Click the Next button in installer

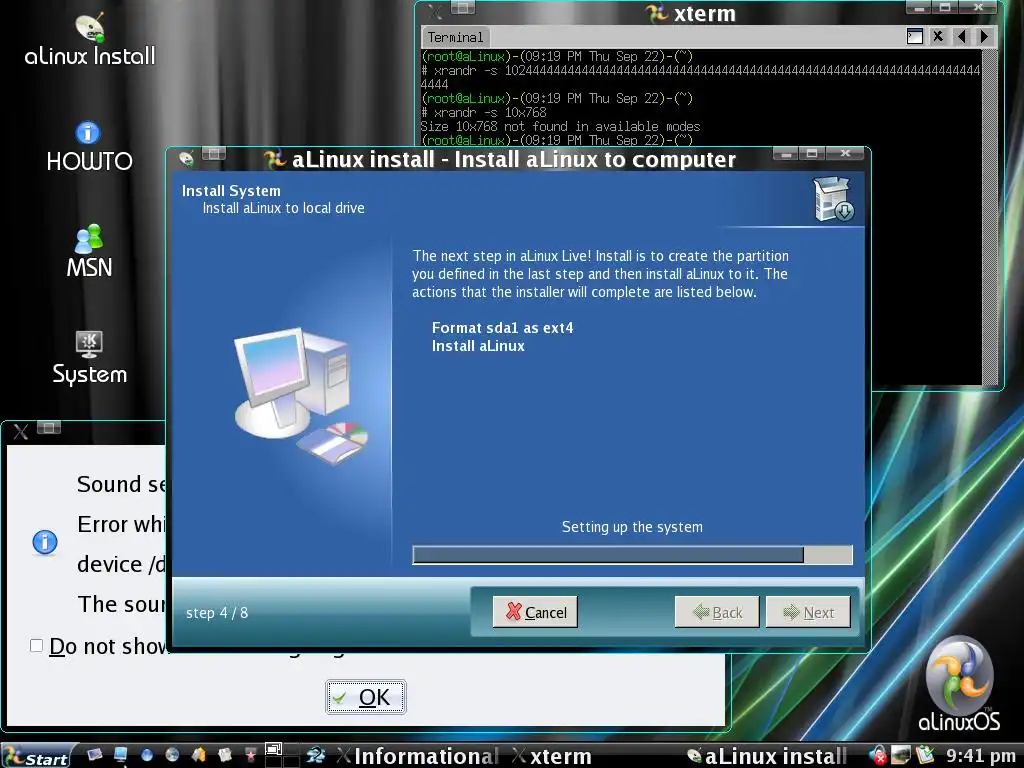click(808, 612)
